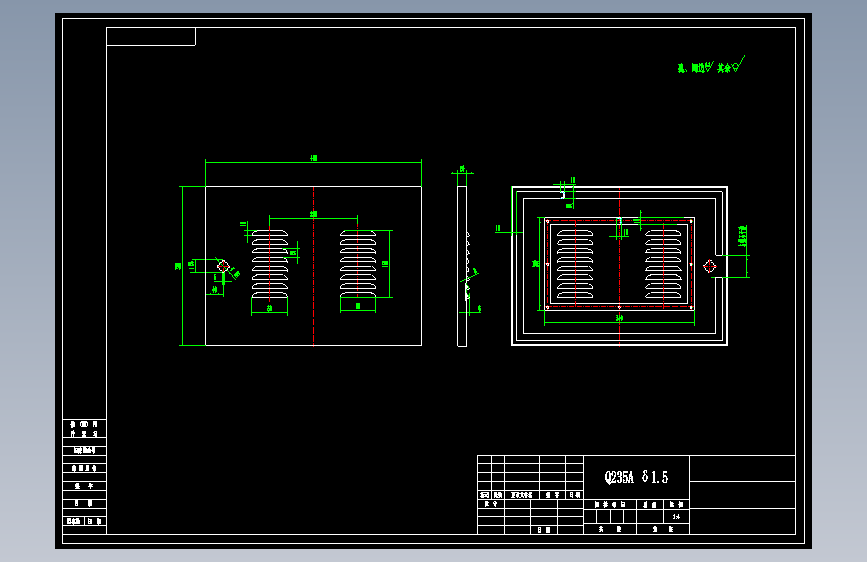The image size is (867, 562).
Task: Select the red dashed rectangle in the right view
Action: tap(619, 263)
